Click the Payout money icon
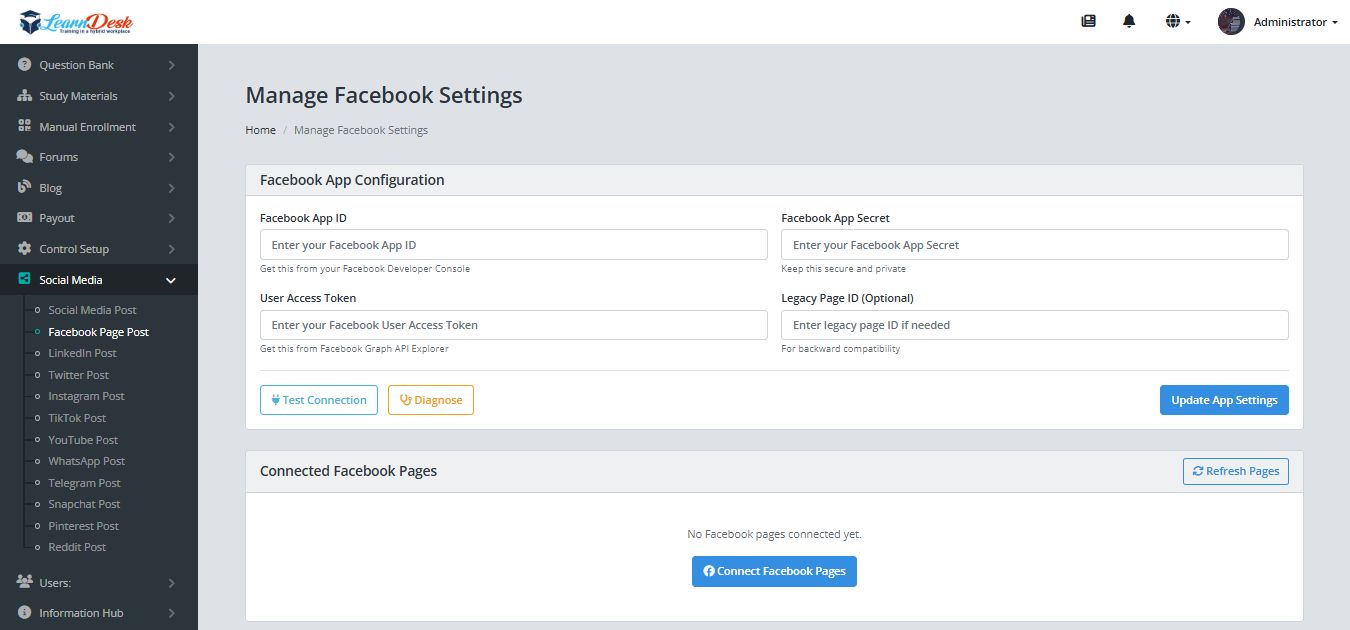This screenshot has width=1350, height=630. (x=25, y=218)
